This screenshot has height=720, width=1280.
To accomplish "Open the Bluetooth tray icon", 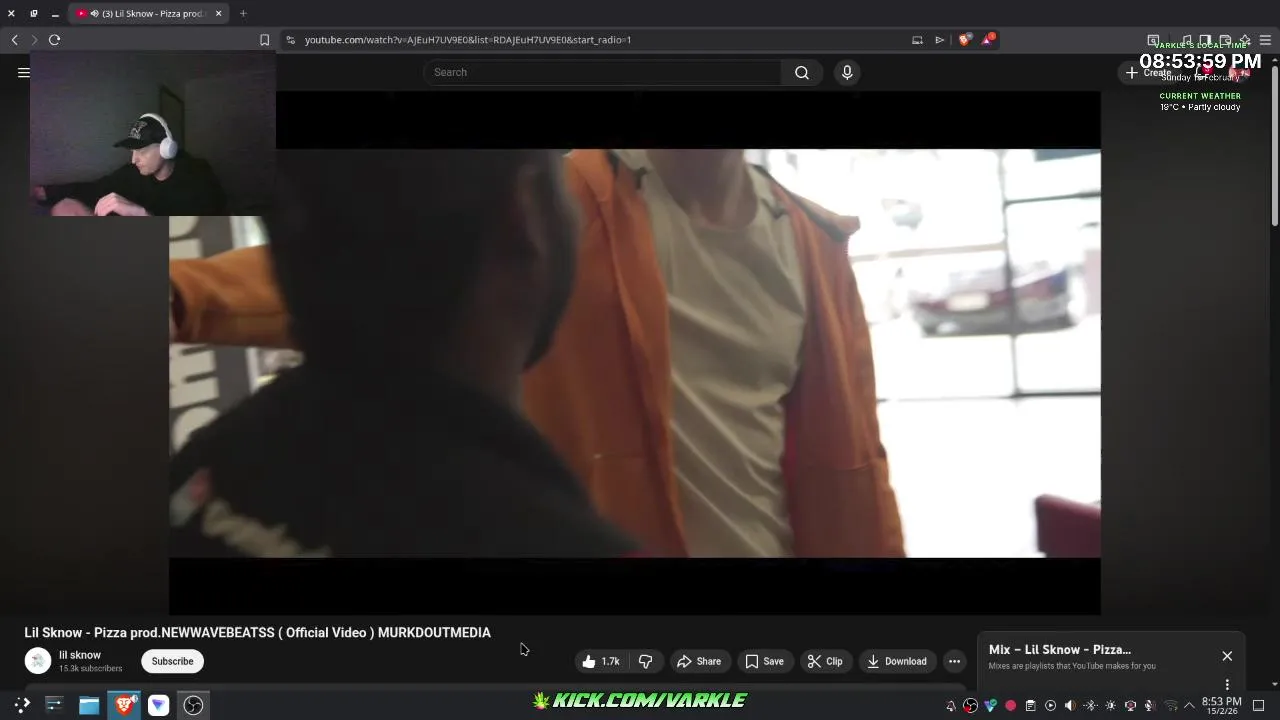I will pyautogui.click(x=1090, y=706).
